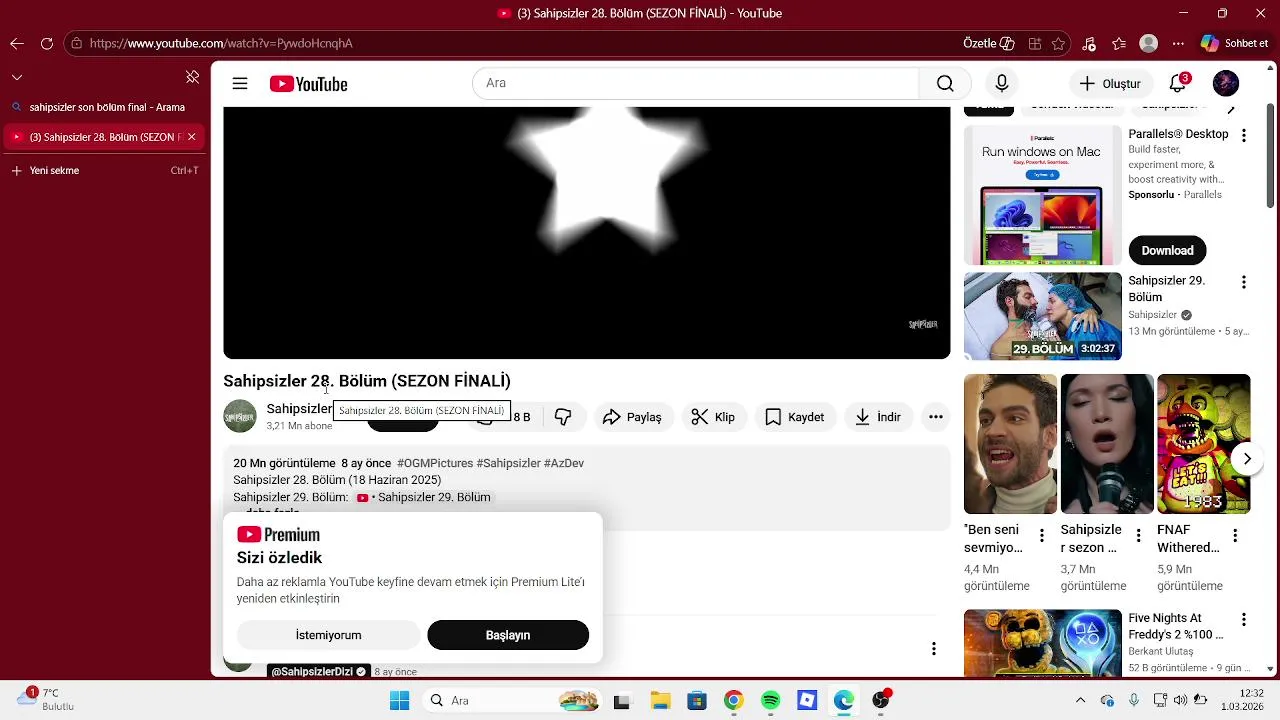1280x720 pixels.
Task: Click the Klip clip button
Action: tap(714, 417)
